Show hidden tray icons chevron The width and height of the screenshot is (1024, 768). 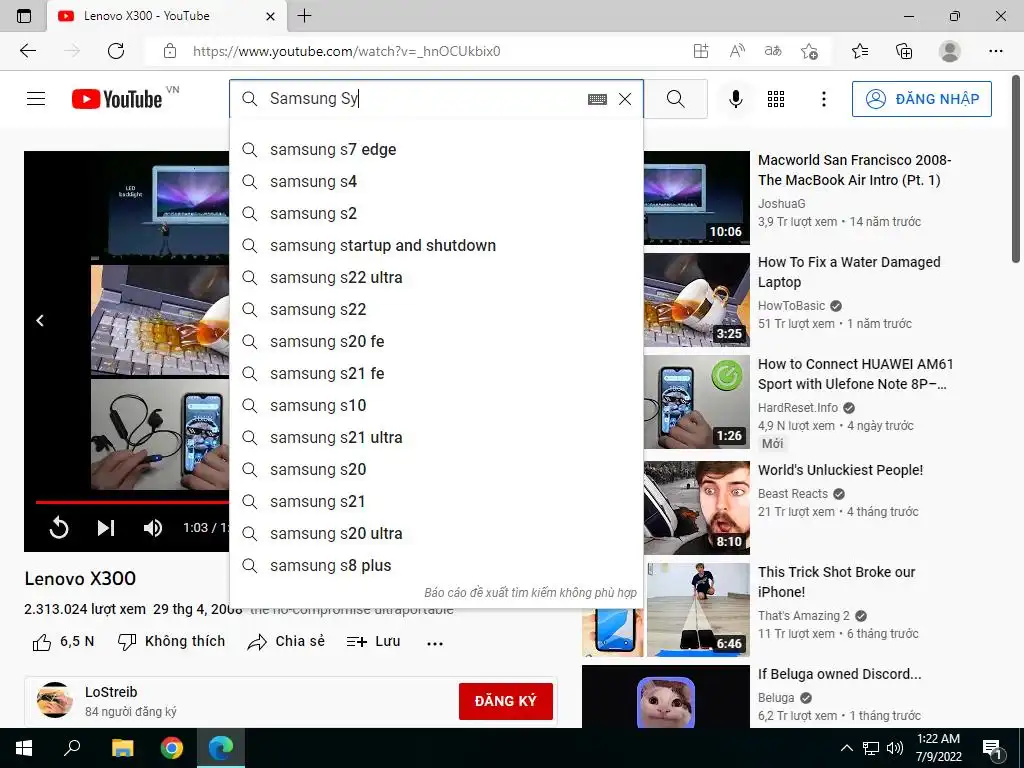846,748
